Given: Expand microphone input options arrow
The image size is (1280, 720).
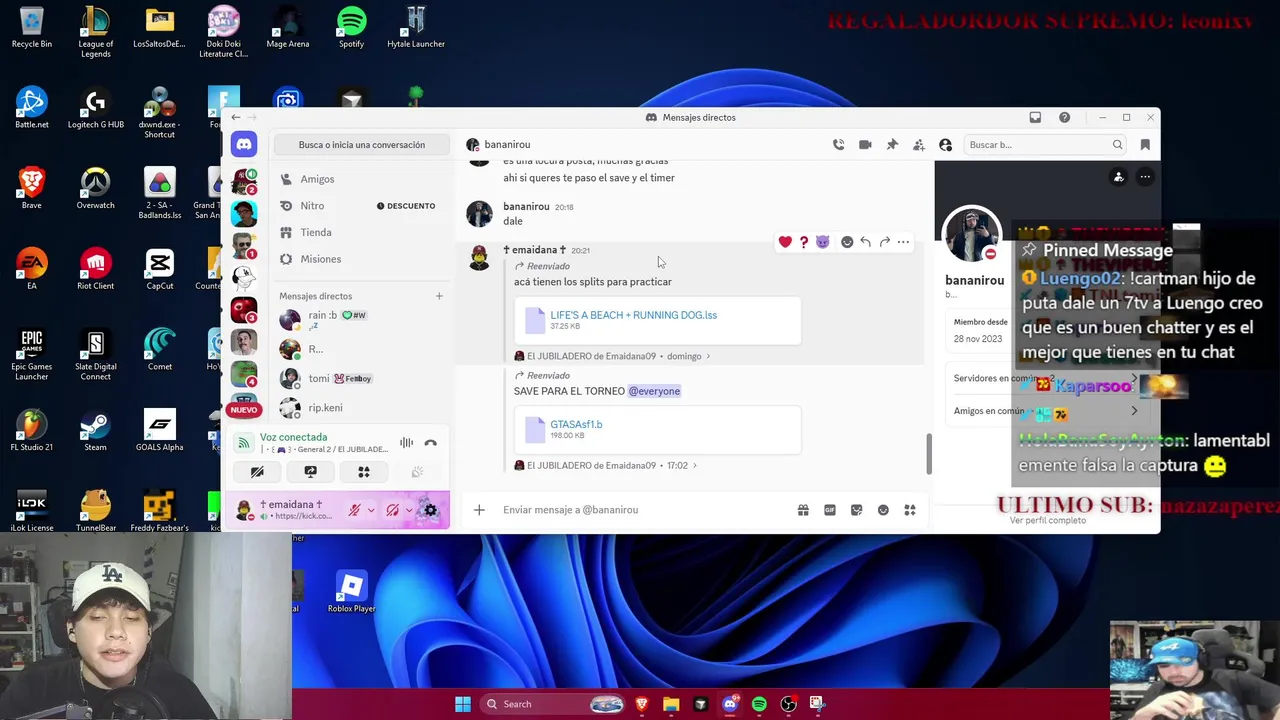Looking at the screenshot, I should point(371,510).
